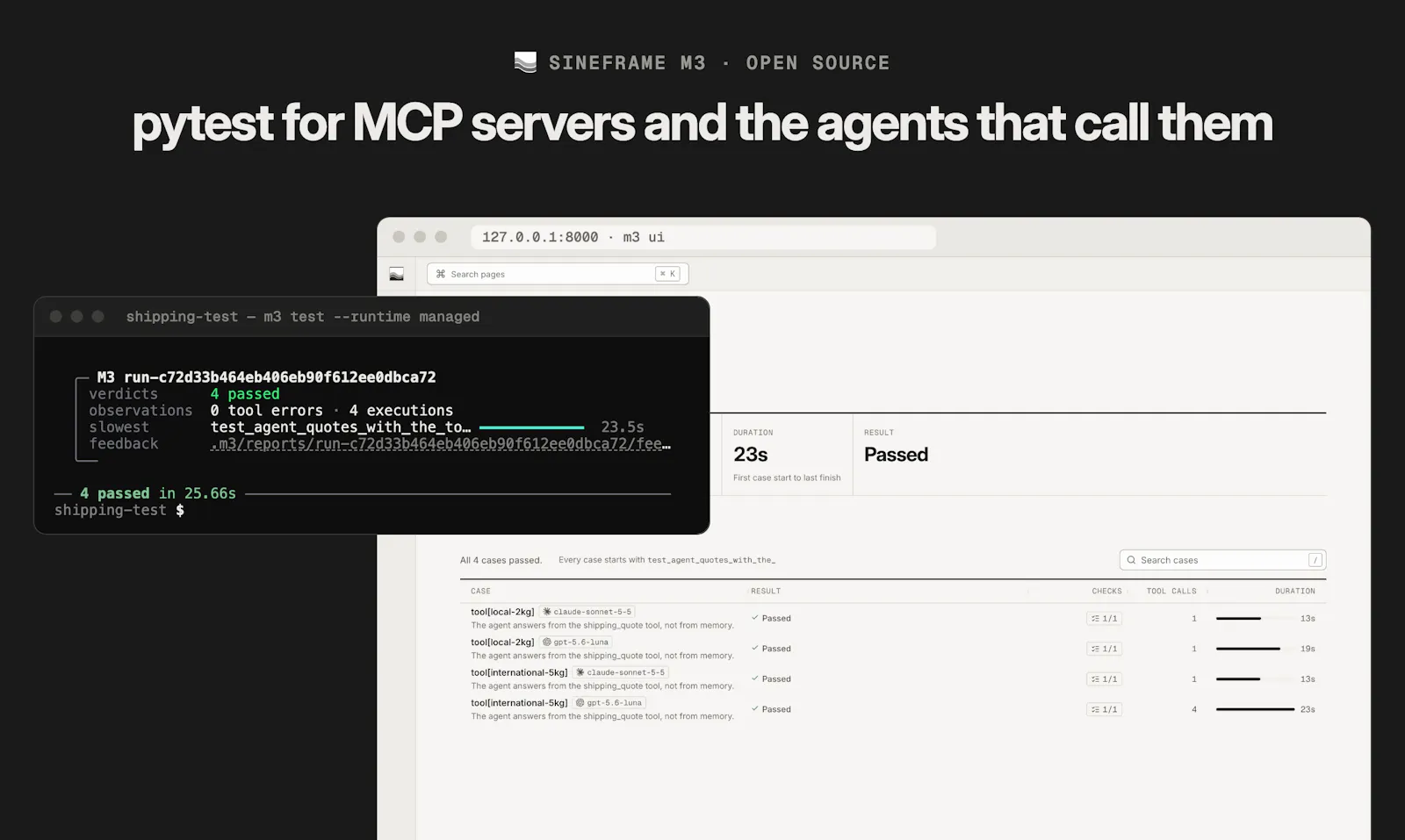Open the 1/1 checks badge in the 19s row
1405x840 pixels.
1104,649
